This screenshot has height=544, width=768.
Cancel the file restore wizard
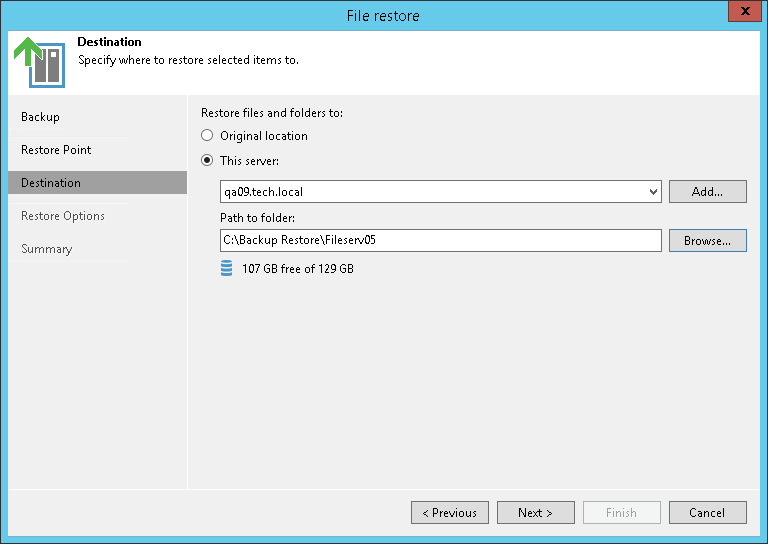tap(707, 513)
